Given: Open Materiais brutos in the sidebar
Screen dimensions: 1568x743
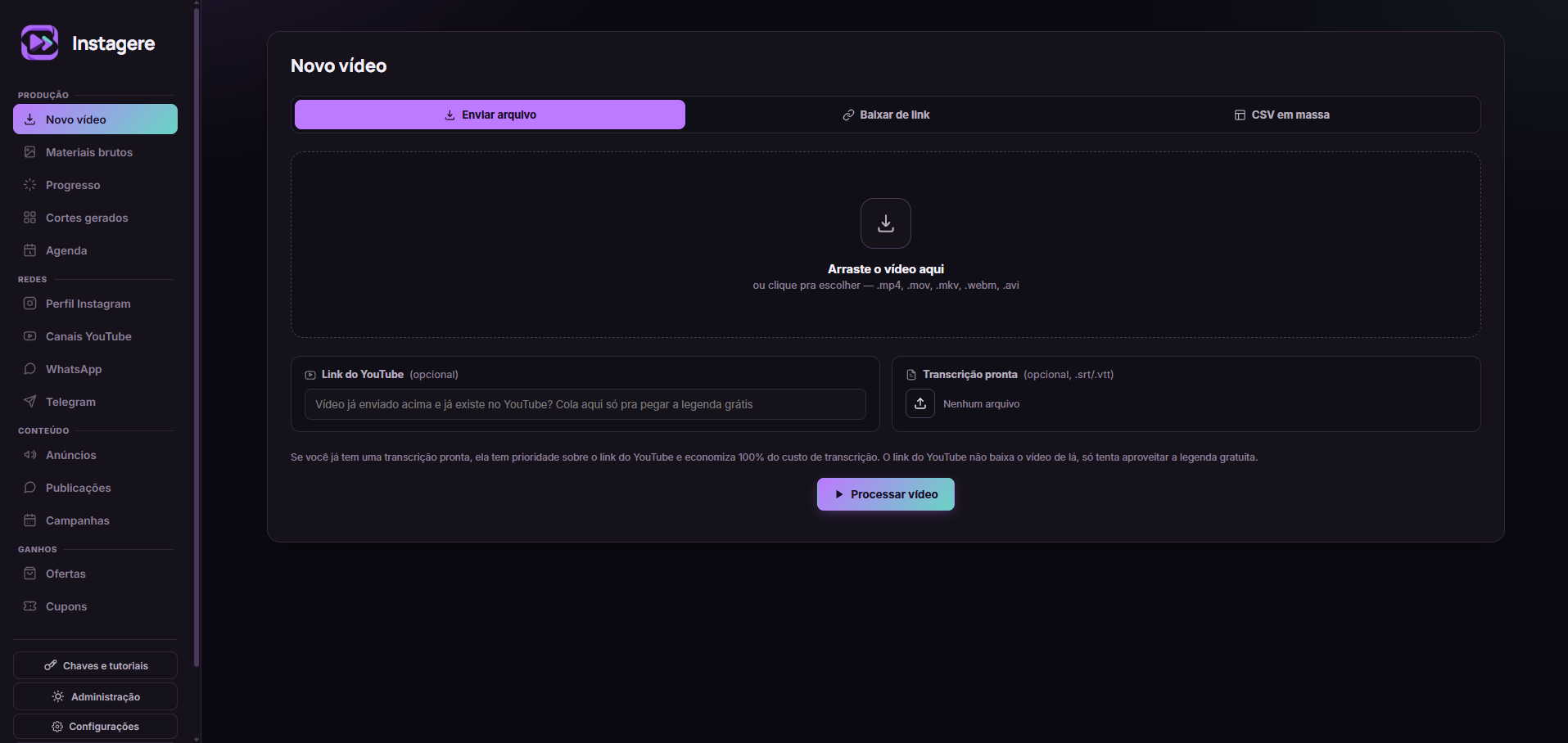Looking at the screenshot, I should pos(95,152).
